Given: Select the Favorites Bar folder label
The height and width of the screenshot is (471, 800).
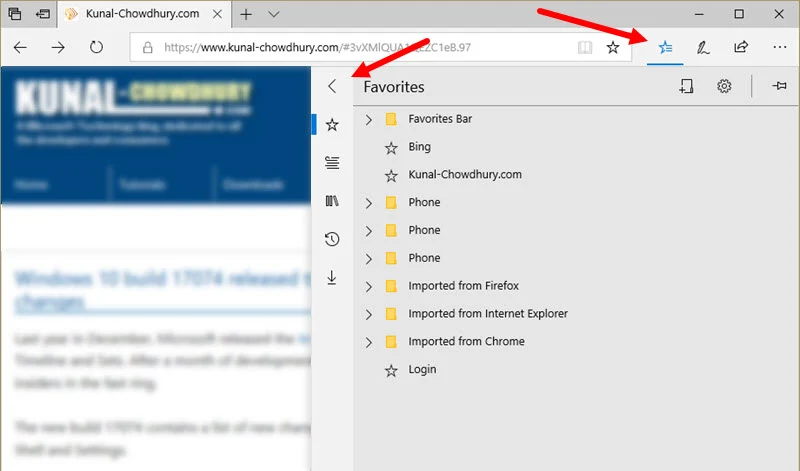Looking at the screenshot, I should pos(440,119).
